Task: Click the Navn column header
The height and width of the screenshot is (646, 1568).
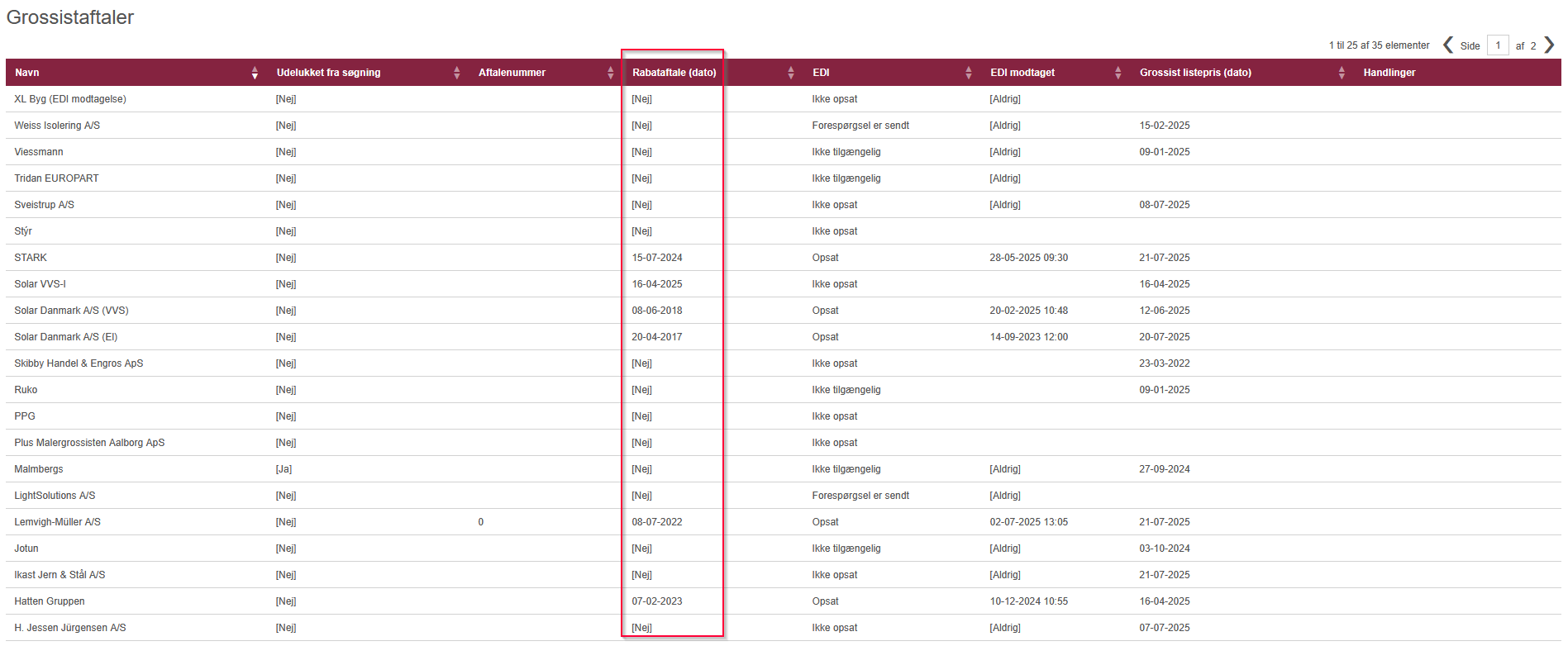Action: [x=27, y=73]
